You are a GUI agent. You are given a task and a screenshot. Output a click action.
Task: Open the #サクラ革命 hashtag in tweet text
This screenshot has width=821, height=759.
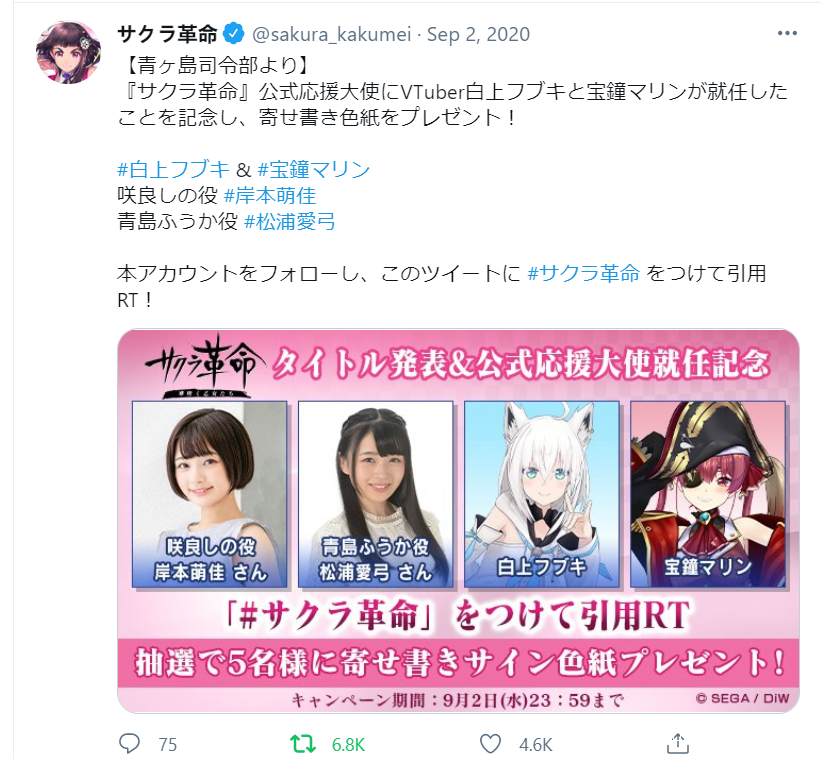[583, 273]
